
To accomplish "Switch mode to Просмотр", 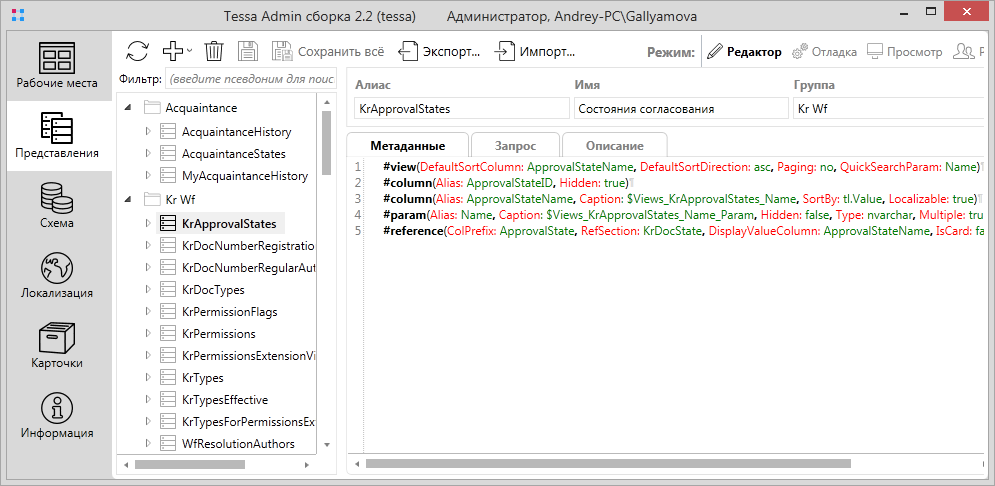I will (904, 52).
